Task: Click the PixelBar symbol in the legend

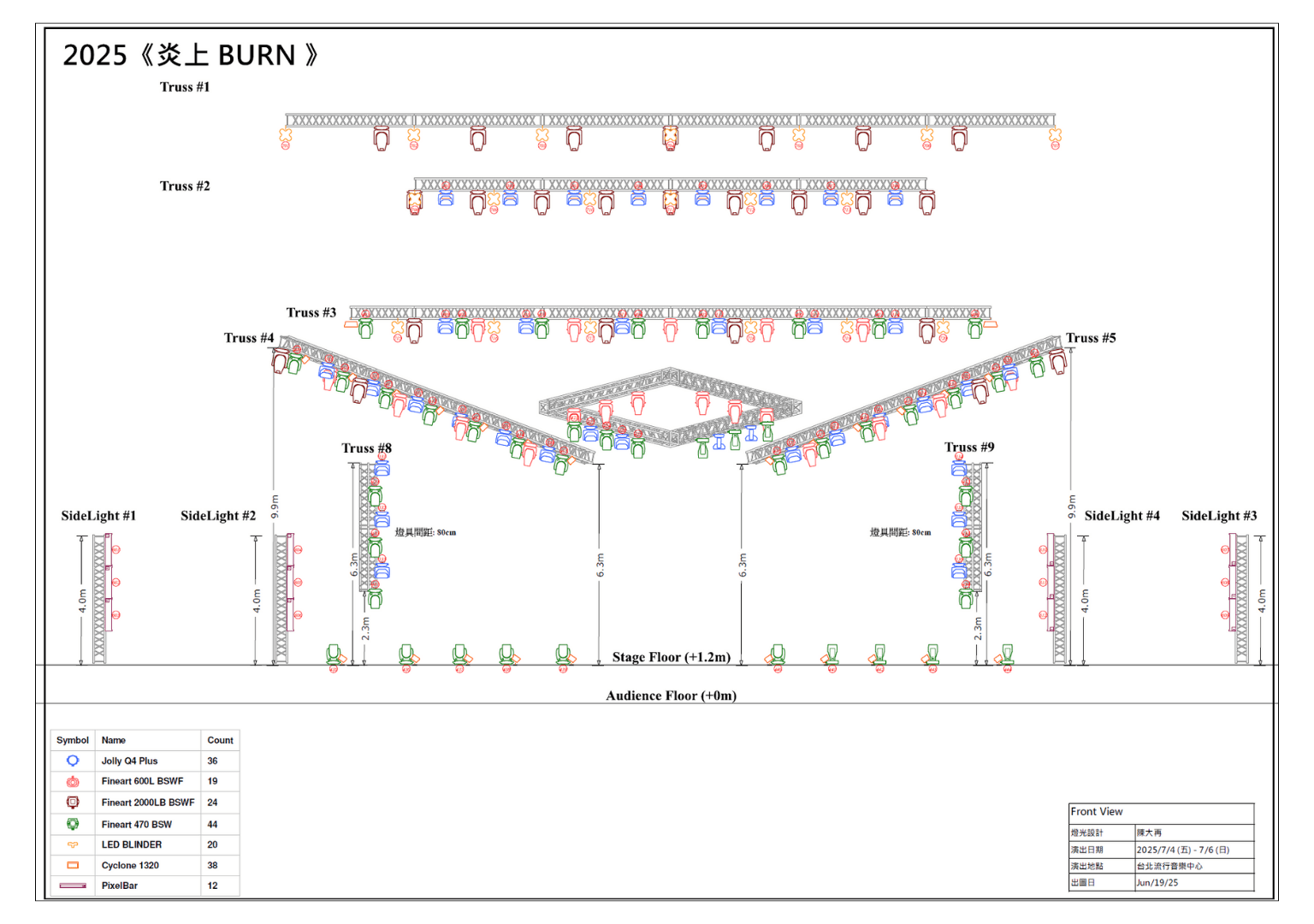Action: 73,885
